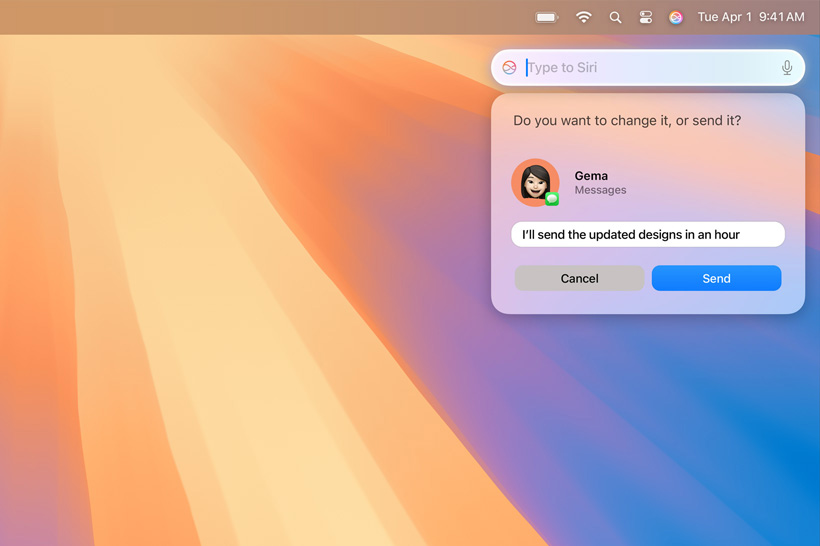820x546 pixels.
Task: Click the Siri icon in the menu bar
Action: click(x=676, y=17)
